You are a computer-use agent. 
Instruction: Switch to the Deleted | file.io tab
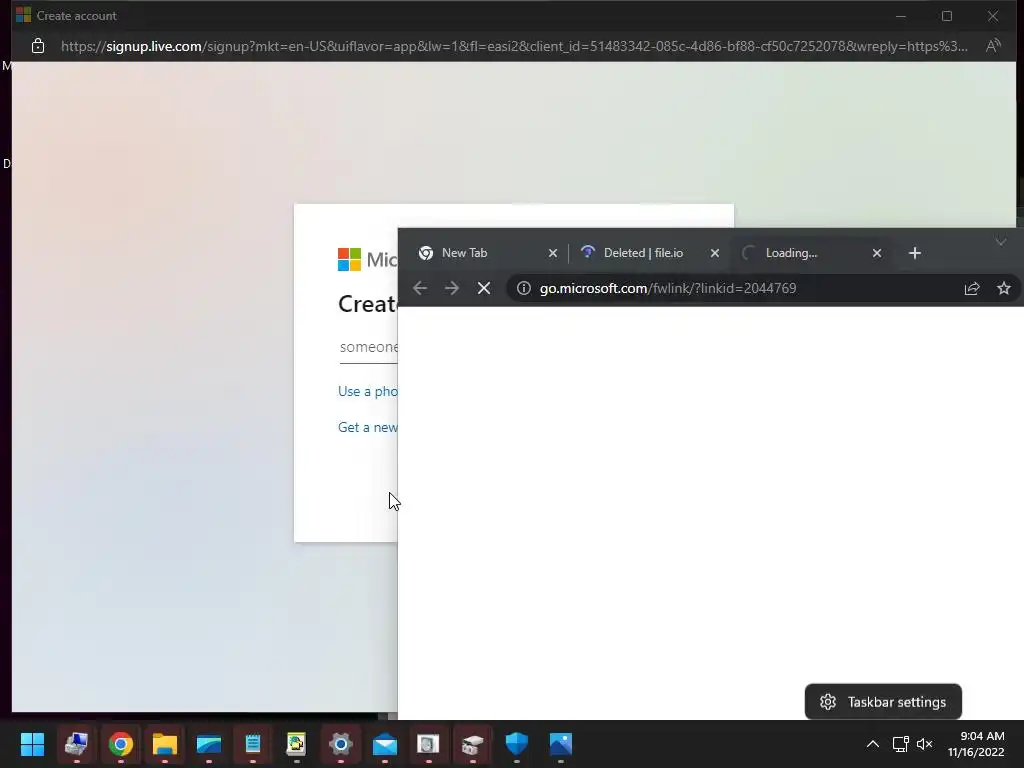coord(643,253)
